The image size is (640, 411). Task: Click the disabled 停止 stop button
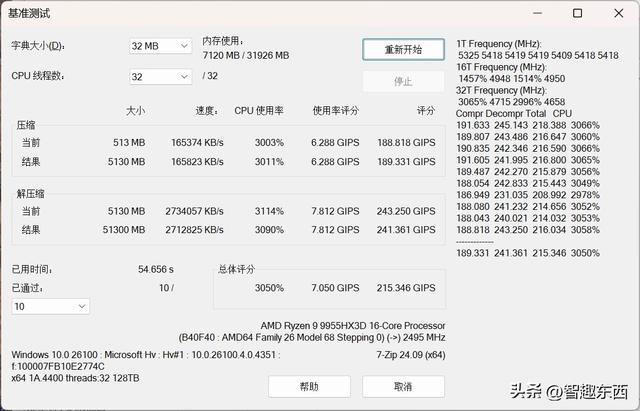tap(403, 82)
